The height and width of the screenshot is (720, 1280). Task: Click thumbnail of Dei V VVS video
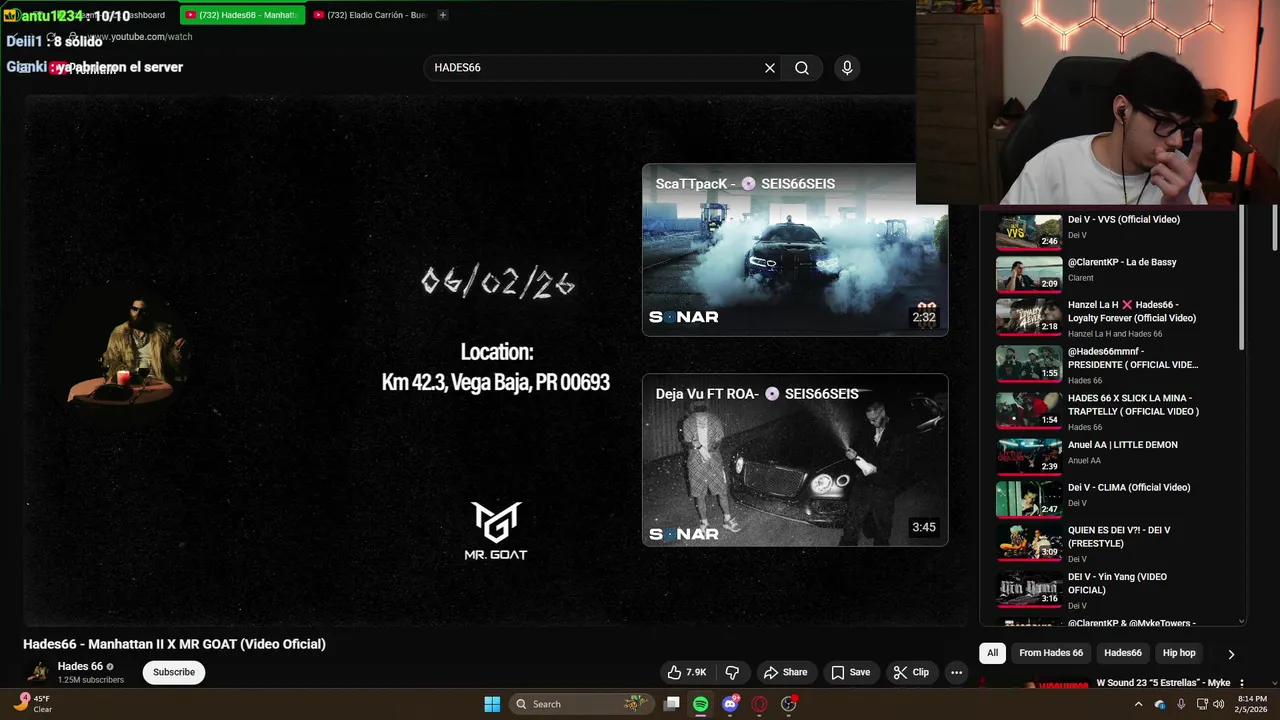point(1029,231)
